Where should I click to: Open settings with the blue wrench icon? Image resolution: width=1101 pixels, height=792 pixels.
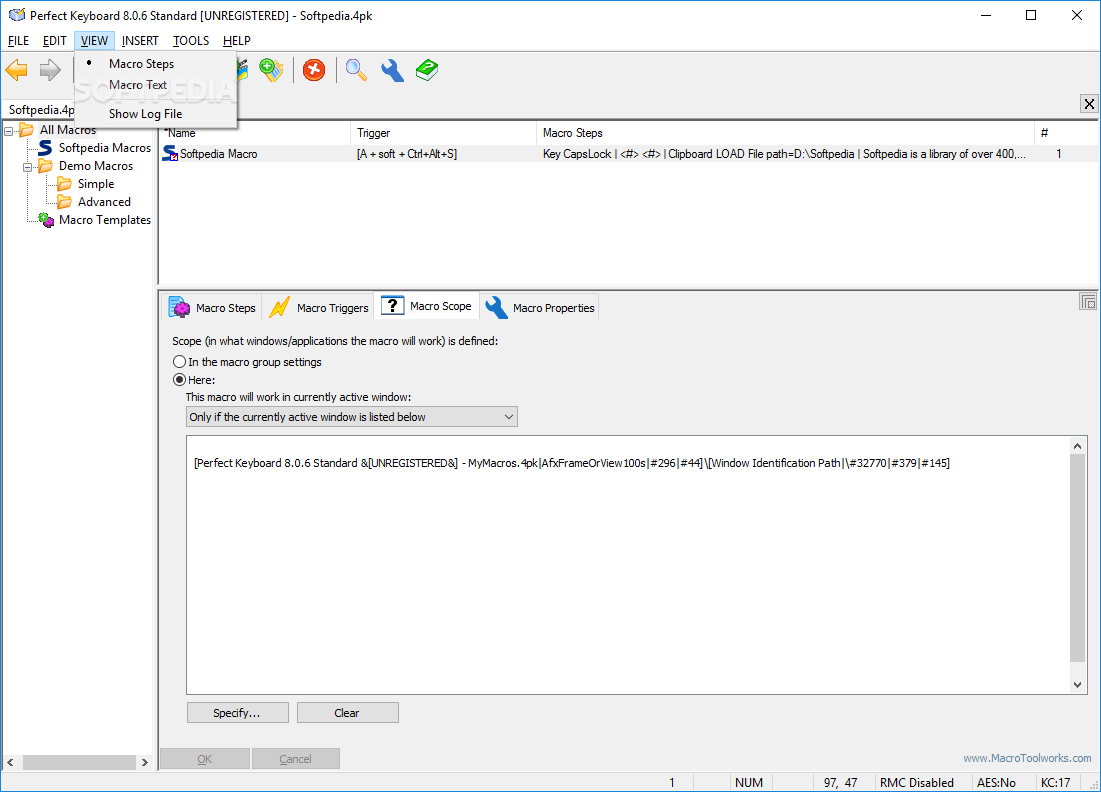click(x=392, y=70)
